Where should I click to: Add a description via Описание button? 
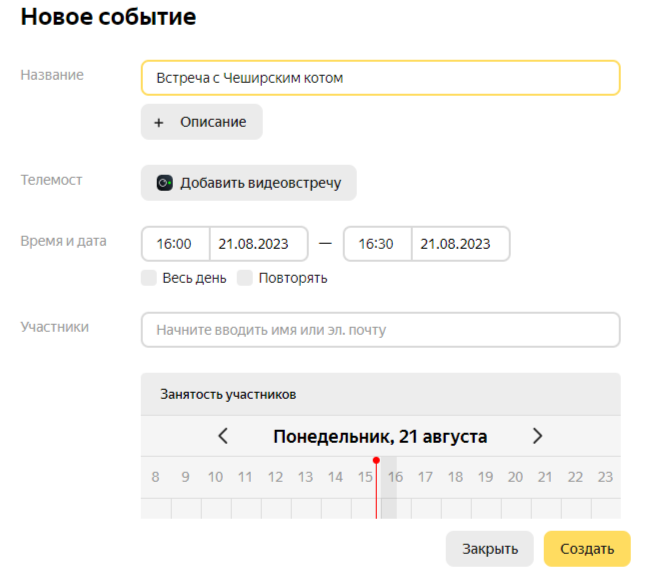coord(202,122)
